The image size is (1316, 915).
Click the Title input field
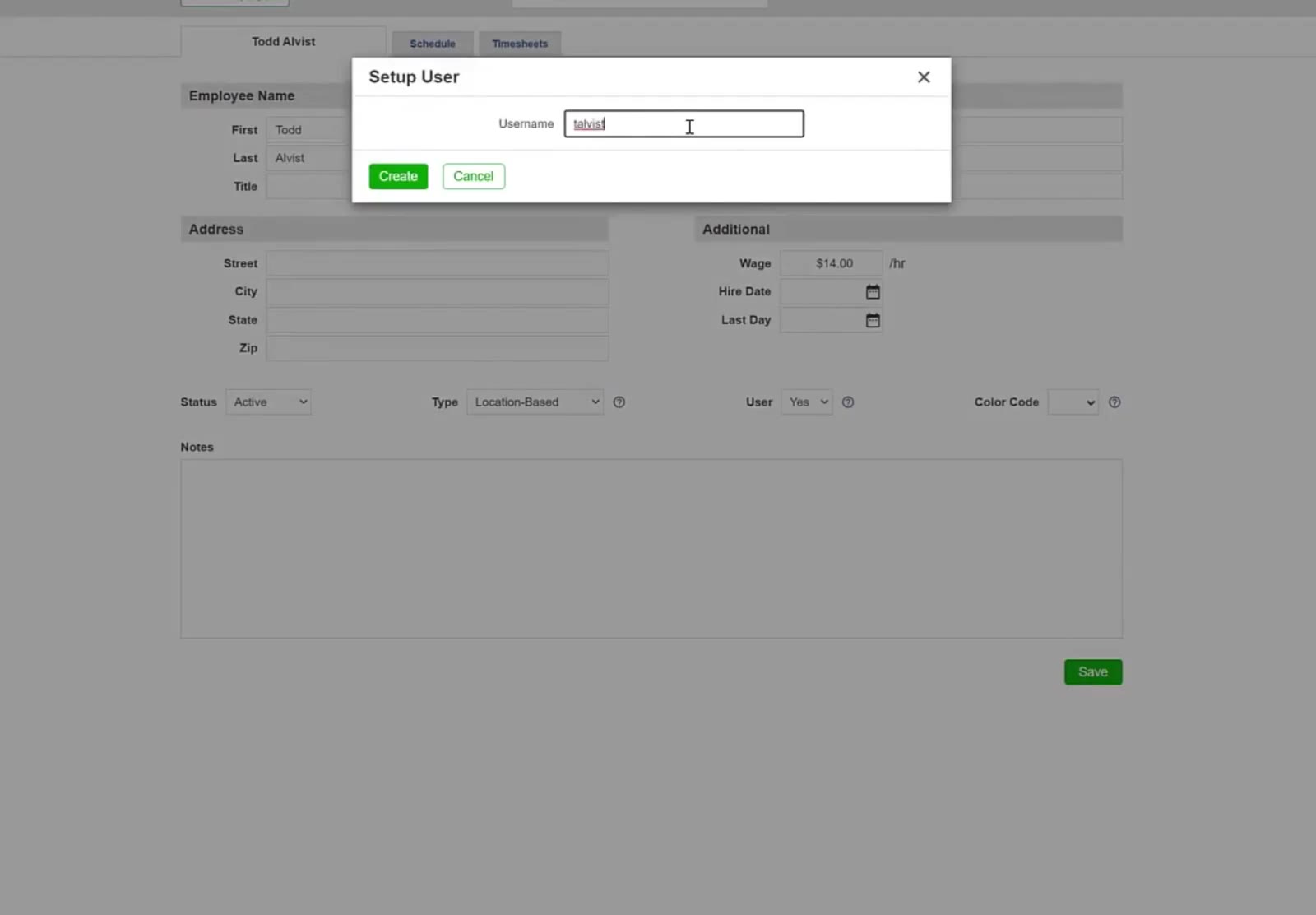coord(309,187)
